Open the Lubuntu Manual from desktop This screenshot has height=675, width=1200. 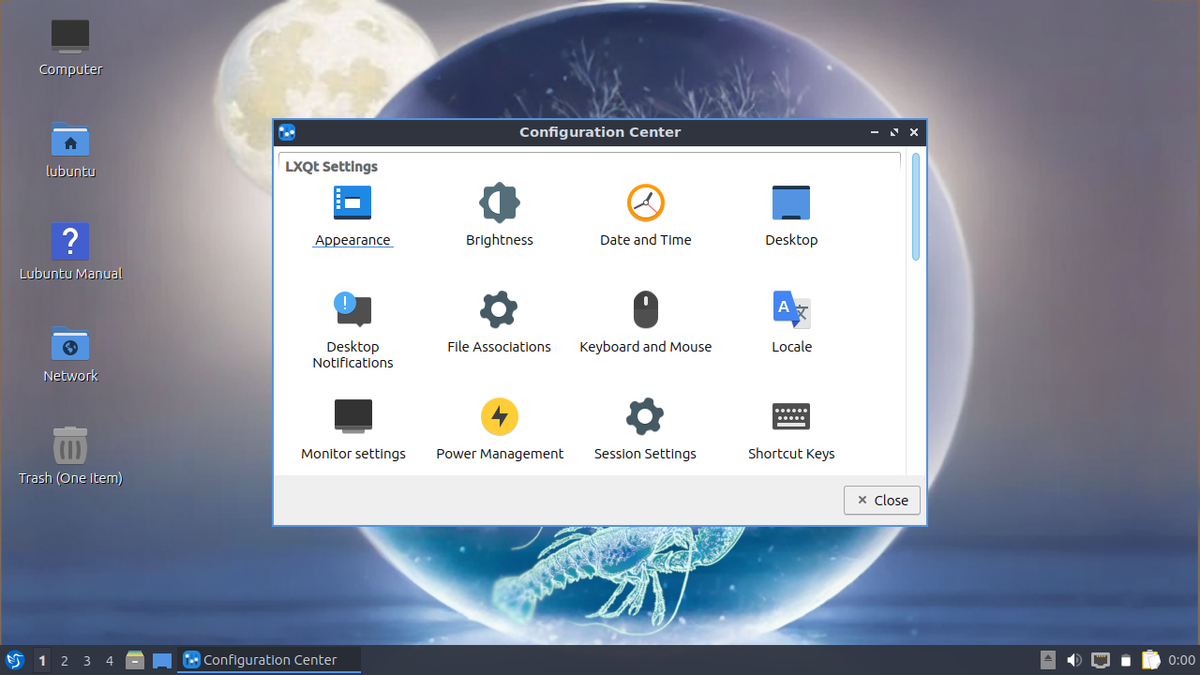tap(70, 248)
